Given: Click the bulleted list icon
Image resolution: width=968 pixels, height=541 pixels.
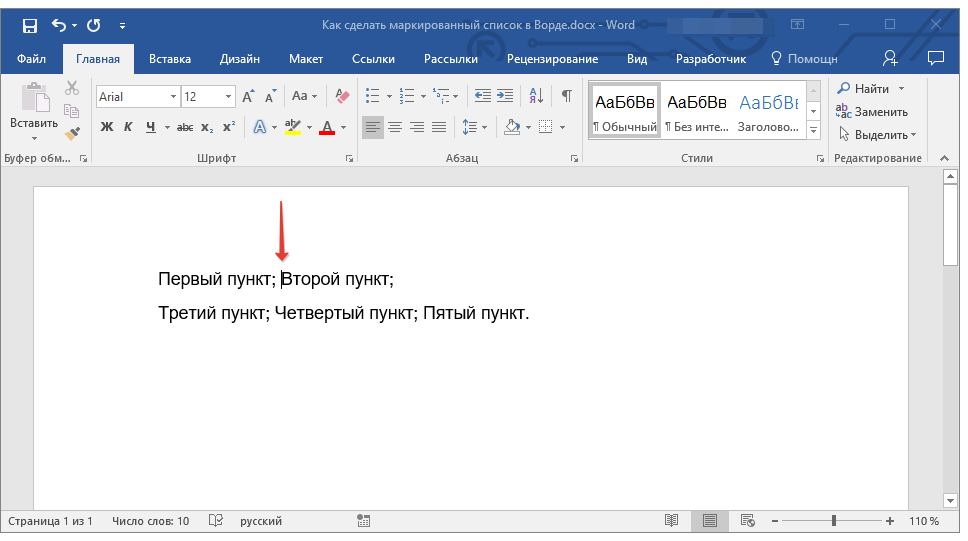Looking at the screenshot, I should (x=373, y=96).
